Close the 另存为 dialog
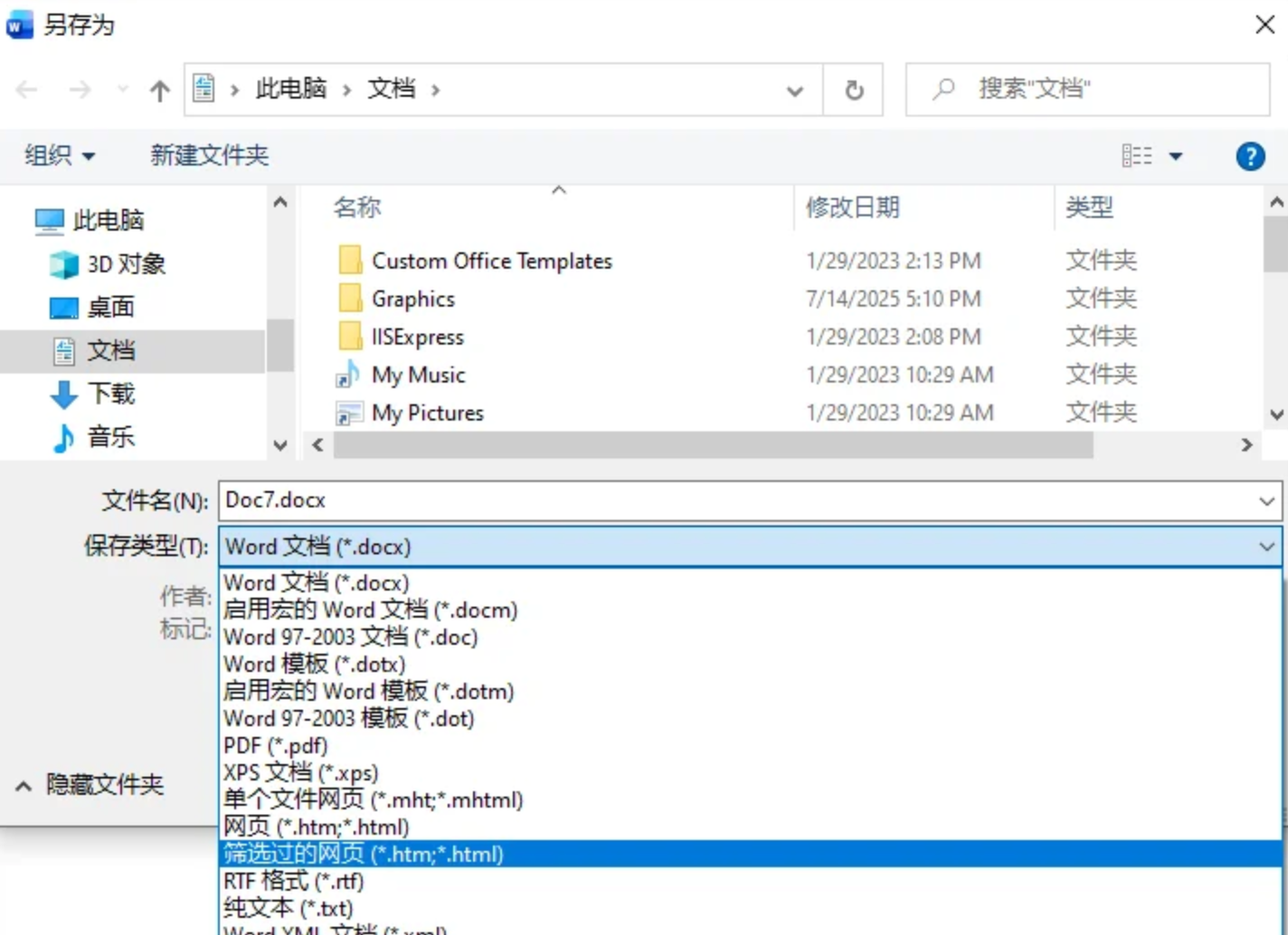1288x935 pixels. coord(1265,24)
